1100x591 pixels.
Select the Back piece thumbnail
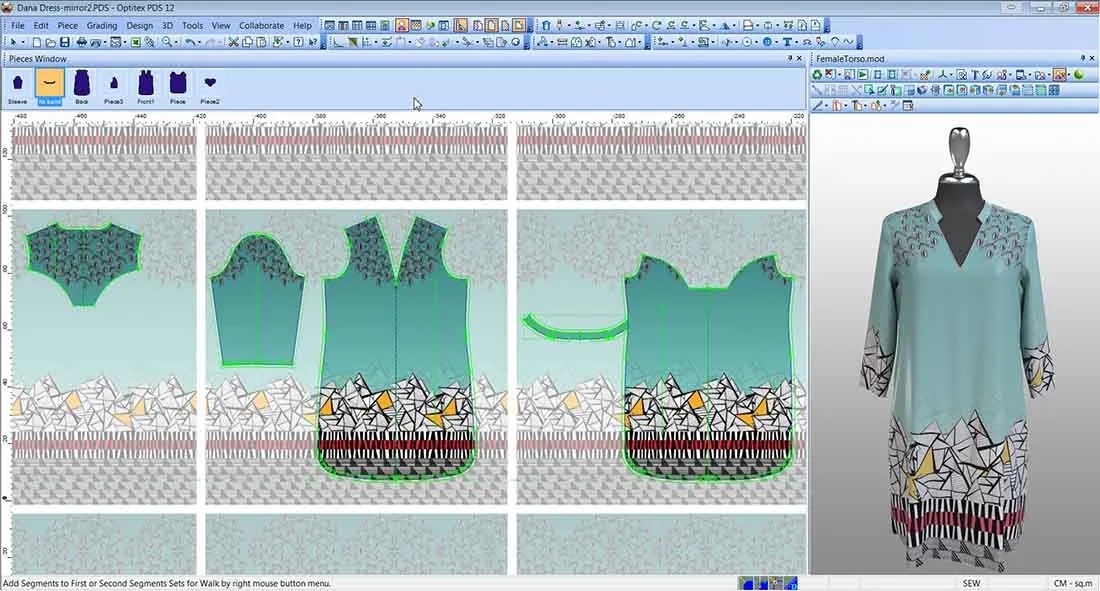coord(82,87)
